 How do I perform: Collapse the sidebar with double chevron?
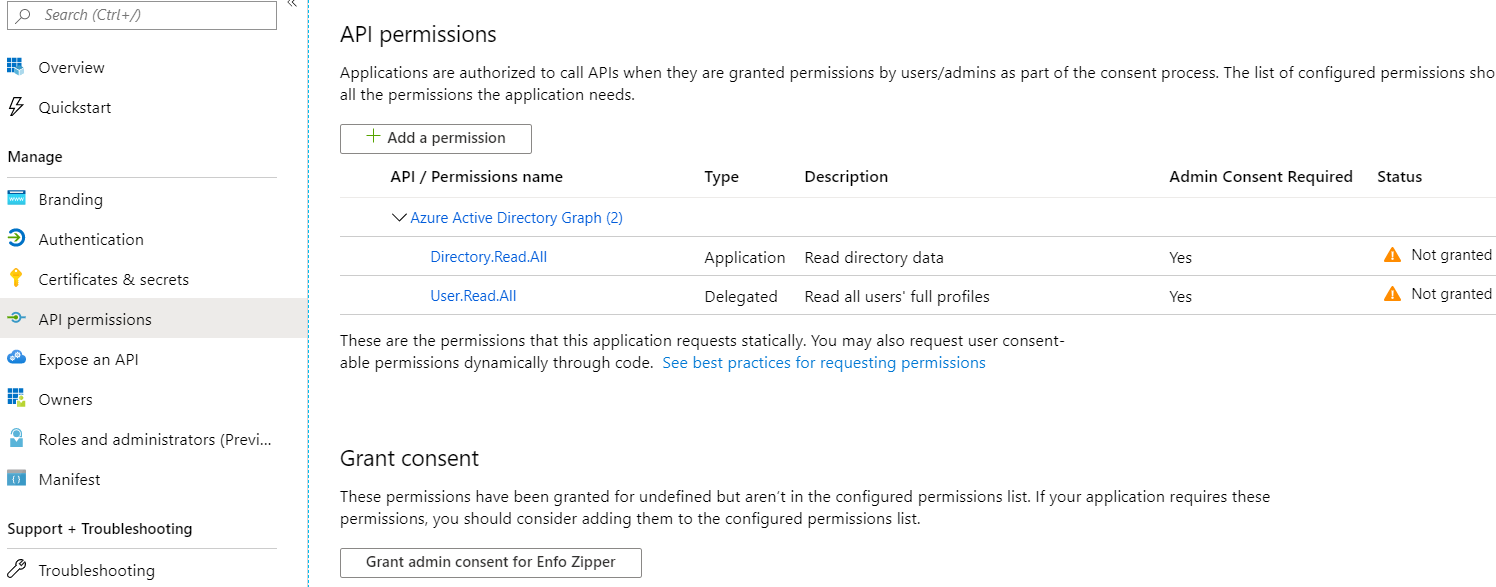(292, 5)
